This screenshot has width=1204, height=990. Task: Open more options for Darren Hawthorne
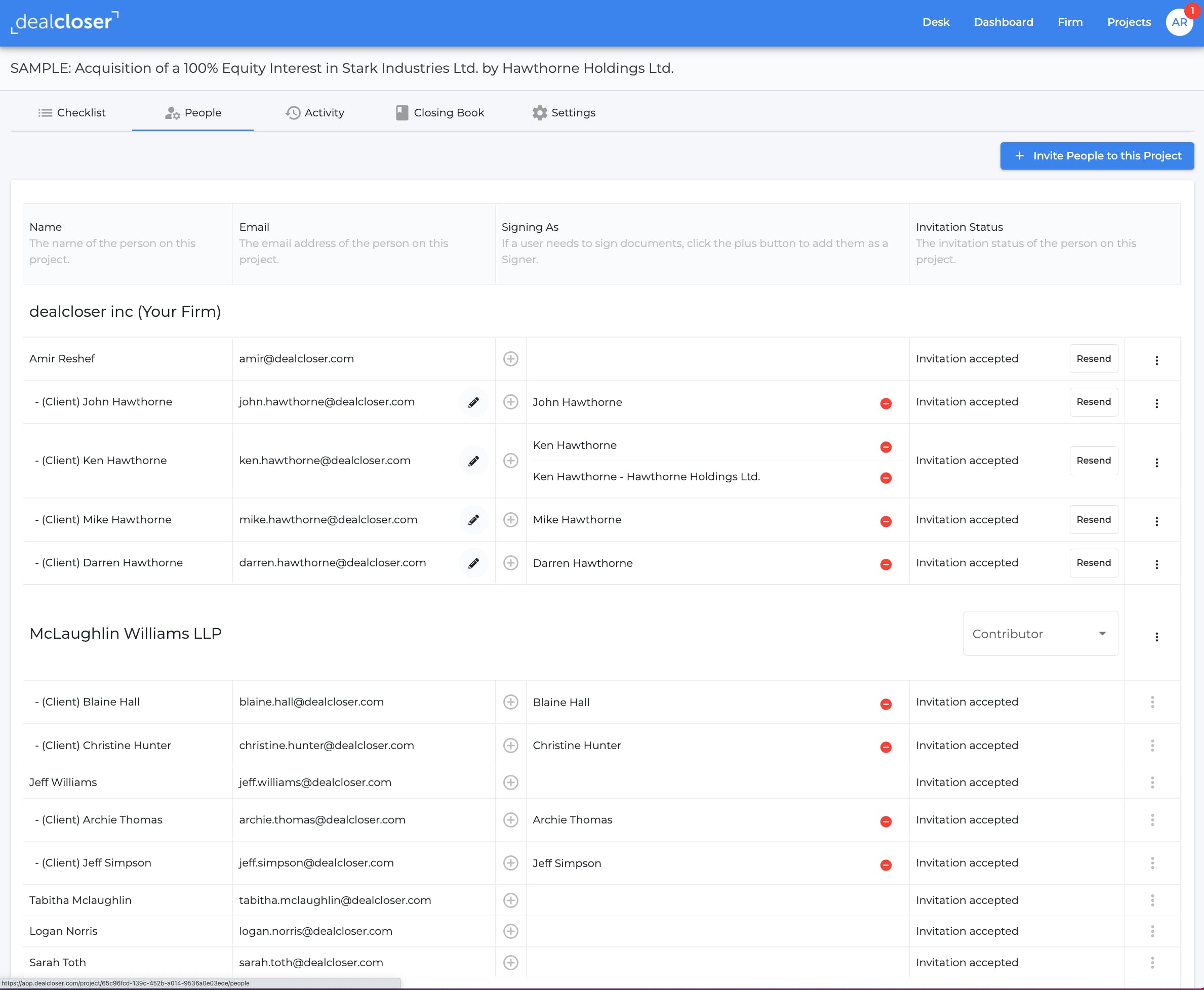(1157, 564)
